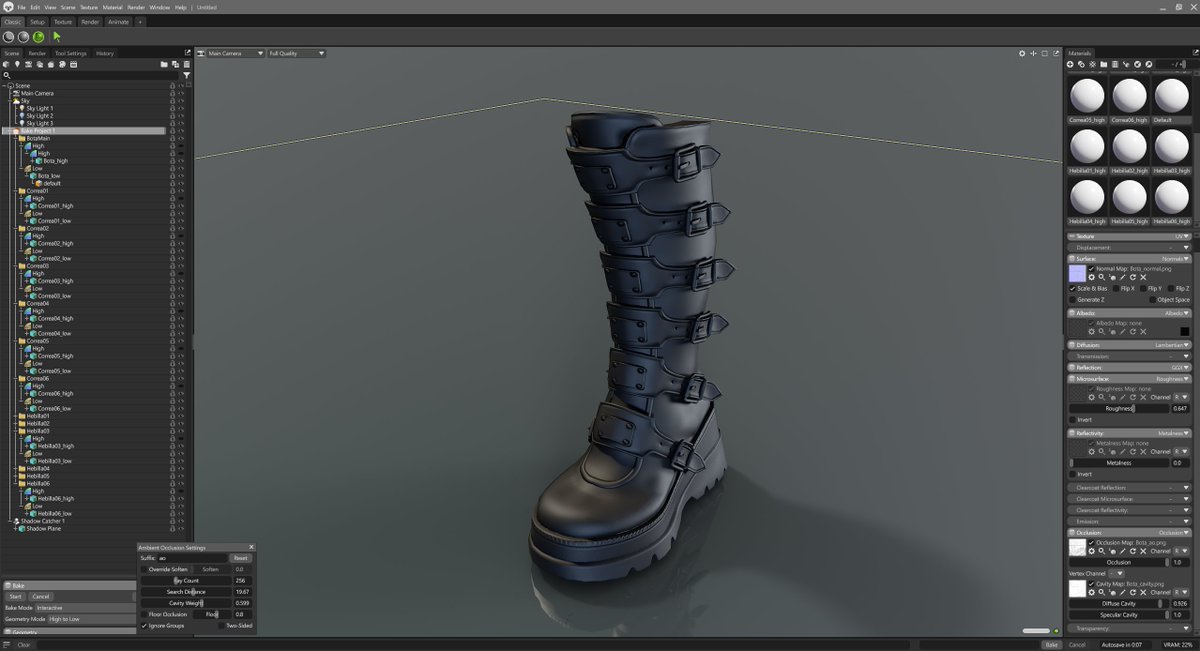The height and width of the screenshot is (651, 1200).
Task: Click the new folder icon in Scene panel
Action: (x=164, y=64)
